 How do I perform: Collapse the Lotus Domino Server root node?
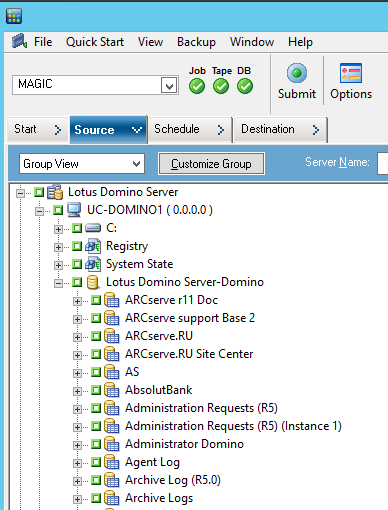[x=20, y=193]
